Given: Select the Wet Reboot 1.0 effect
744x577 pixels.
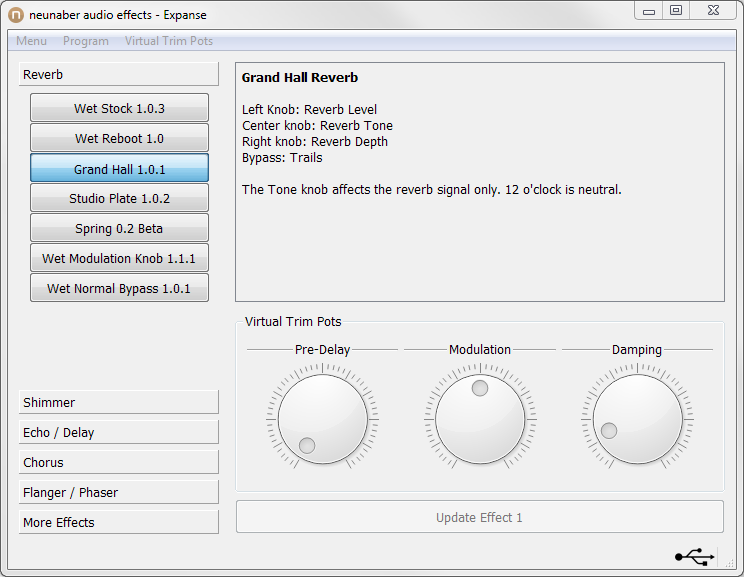Looking at the screenshot, I should [x=120, y=138].
